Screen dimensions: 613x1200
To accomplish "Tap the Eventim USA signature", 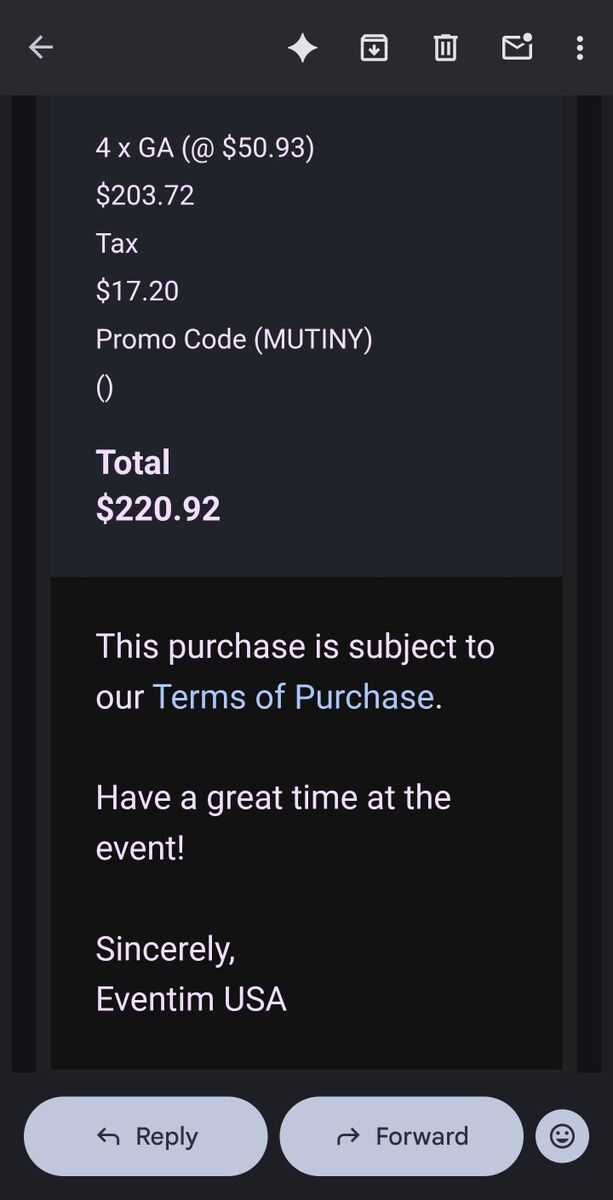I will click(x=191, y=999).
